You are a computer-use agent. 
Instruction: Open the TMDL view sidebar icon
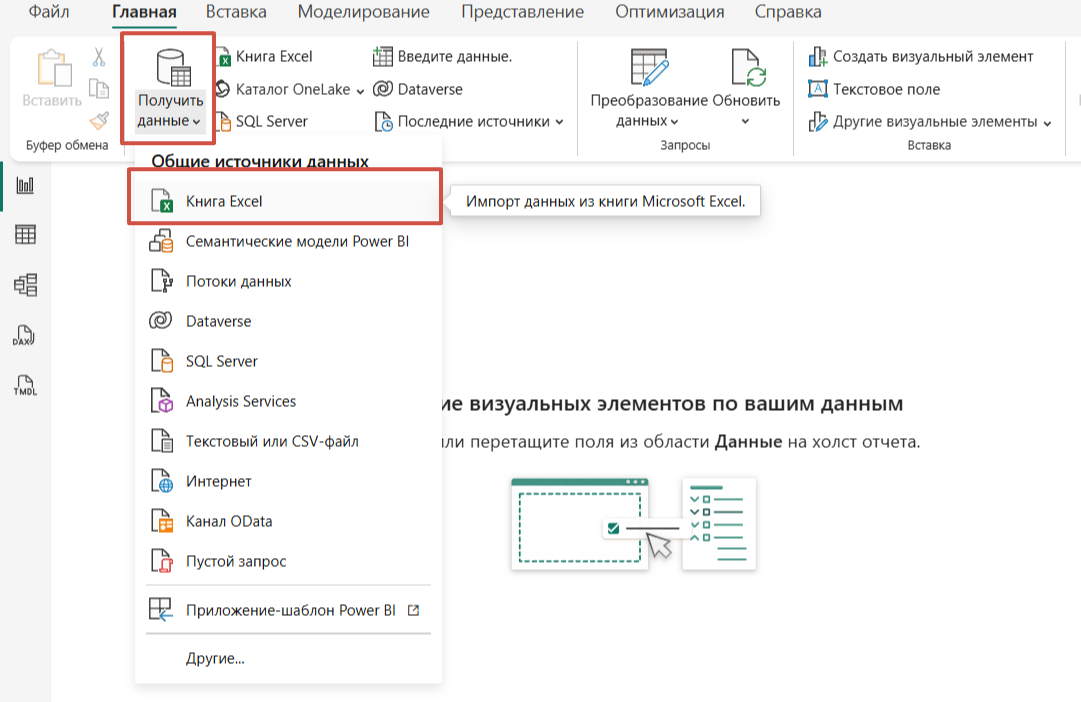click(26, 385)
